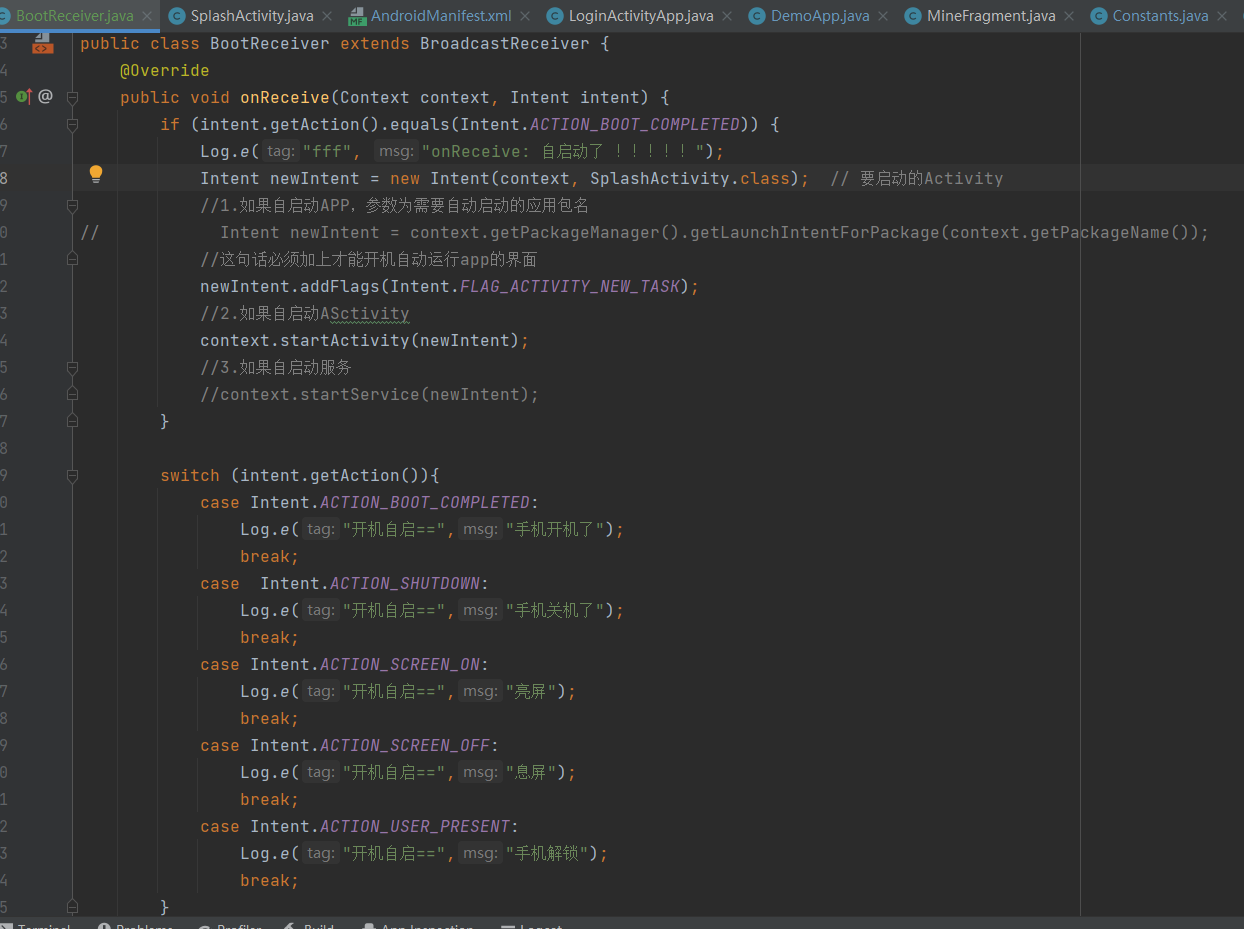This screenshot has height=929, width=1244.
Task: Switch to the SplashActivity.java tab
Action: [252, 16]
